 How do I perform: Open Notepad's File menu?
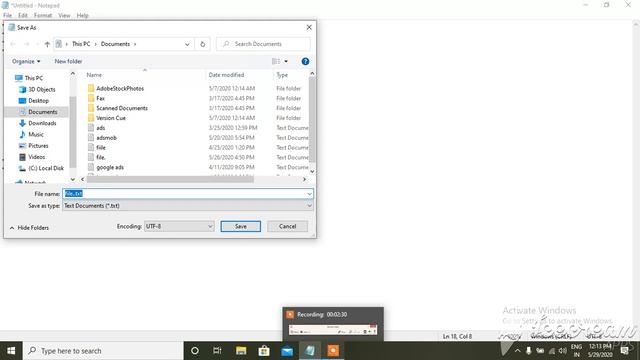[7, 15]
